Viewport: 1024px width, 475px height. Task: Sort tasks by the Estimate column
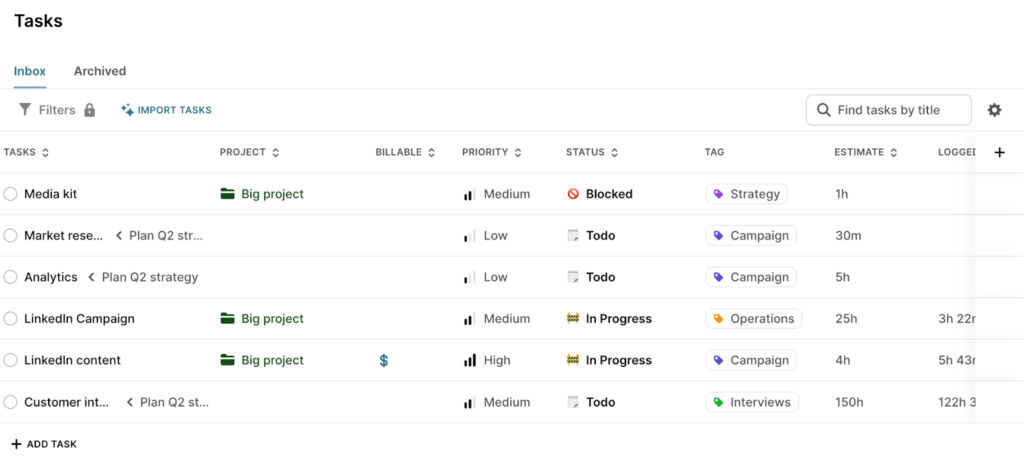[x=892, y=153]
